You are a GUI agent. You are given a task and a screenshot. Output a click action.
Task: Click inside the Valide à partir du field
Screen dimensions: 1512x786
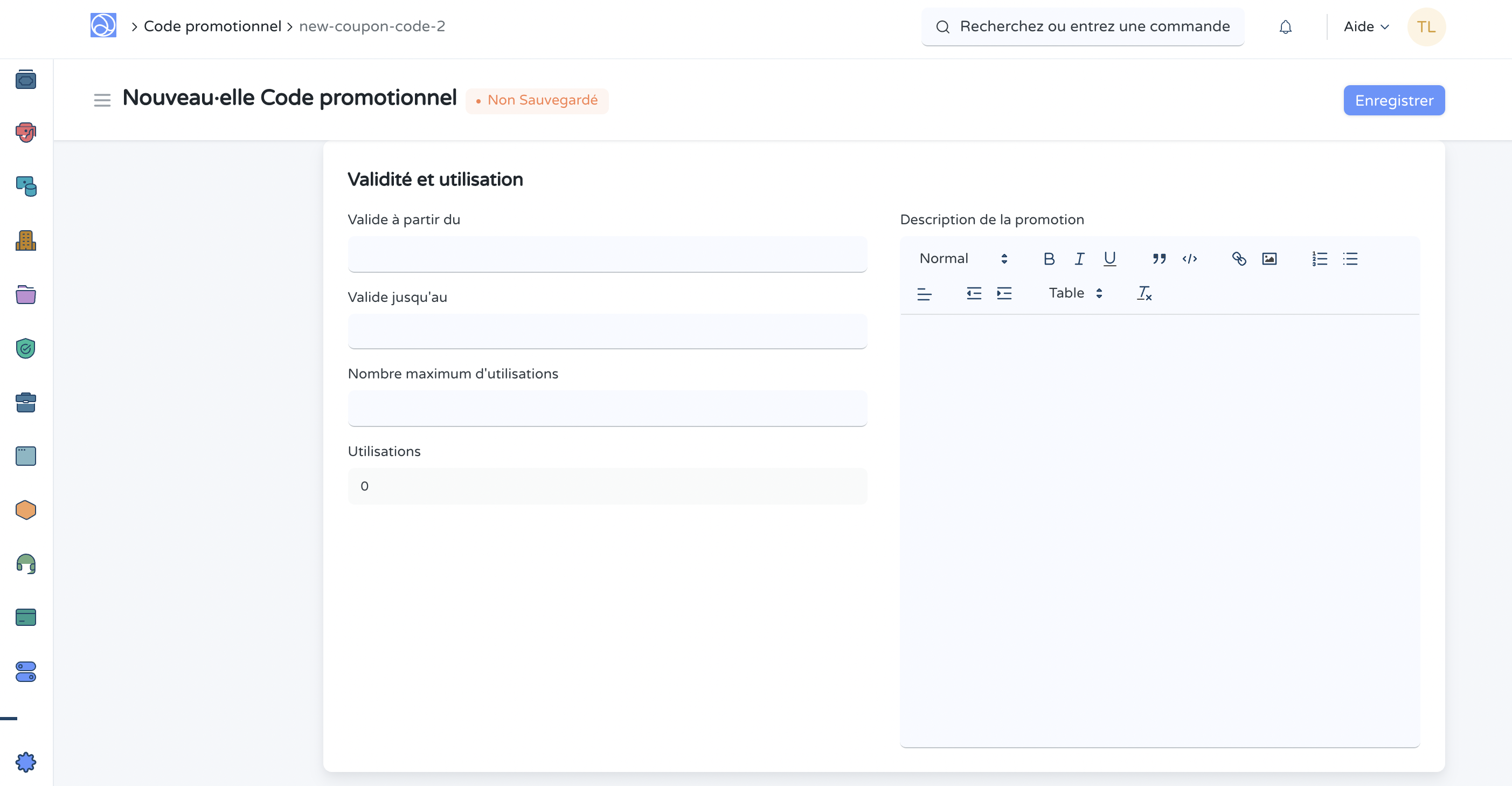[607, 254]
